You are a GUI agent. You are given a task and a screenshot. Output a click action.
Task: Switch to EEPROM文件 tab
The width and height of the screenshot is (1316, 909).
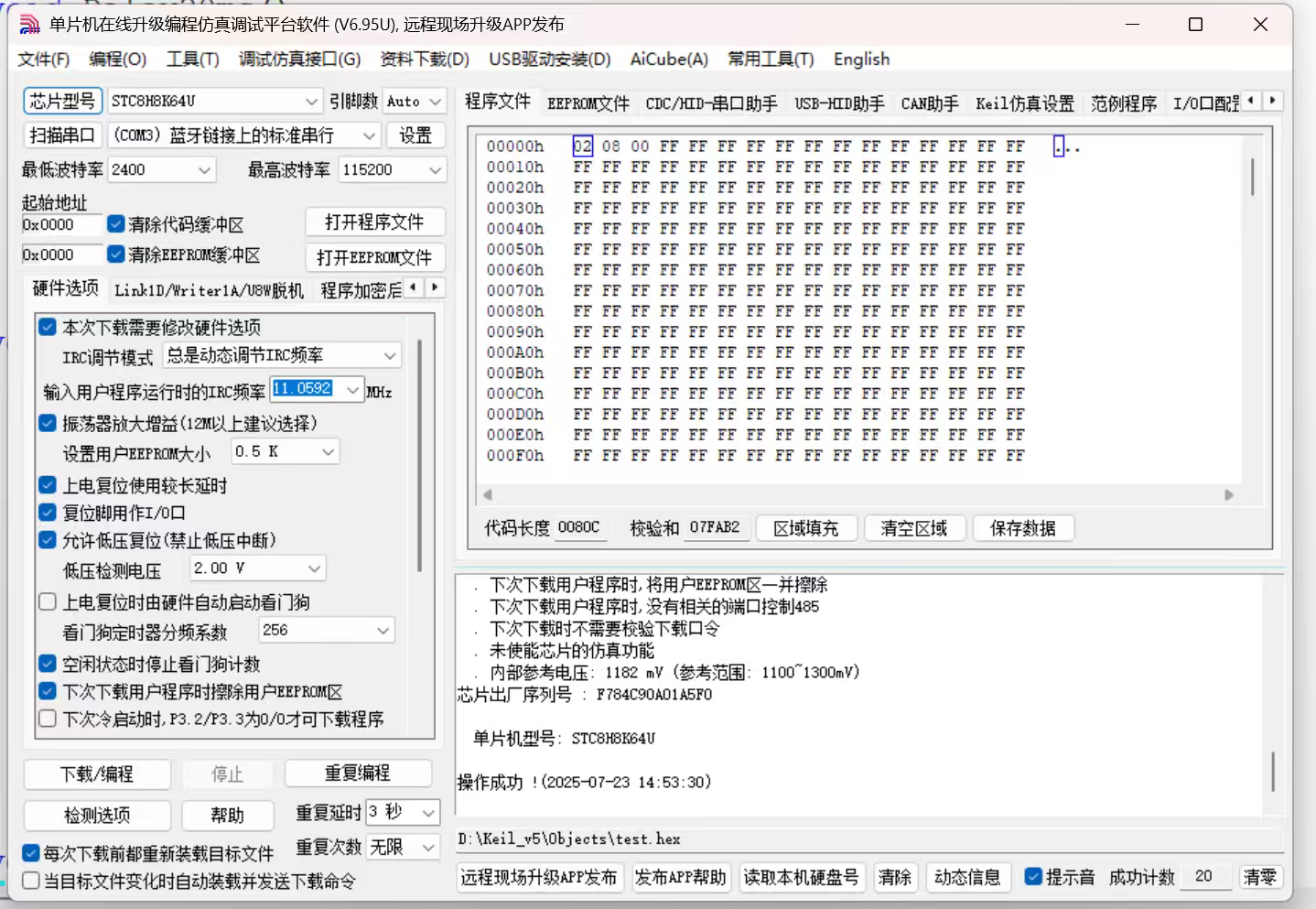click(x=588, y=103)
